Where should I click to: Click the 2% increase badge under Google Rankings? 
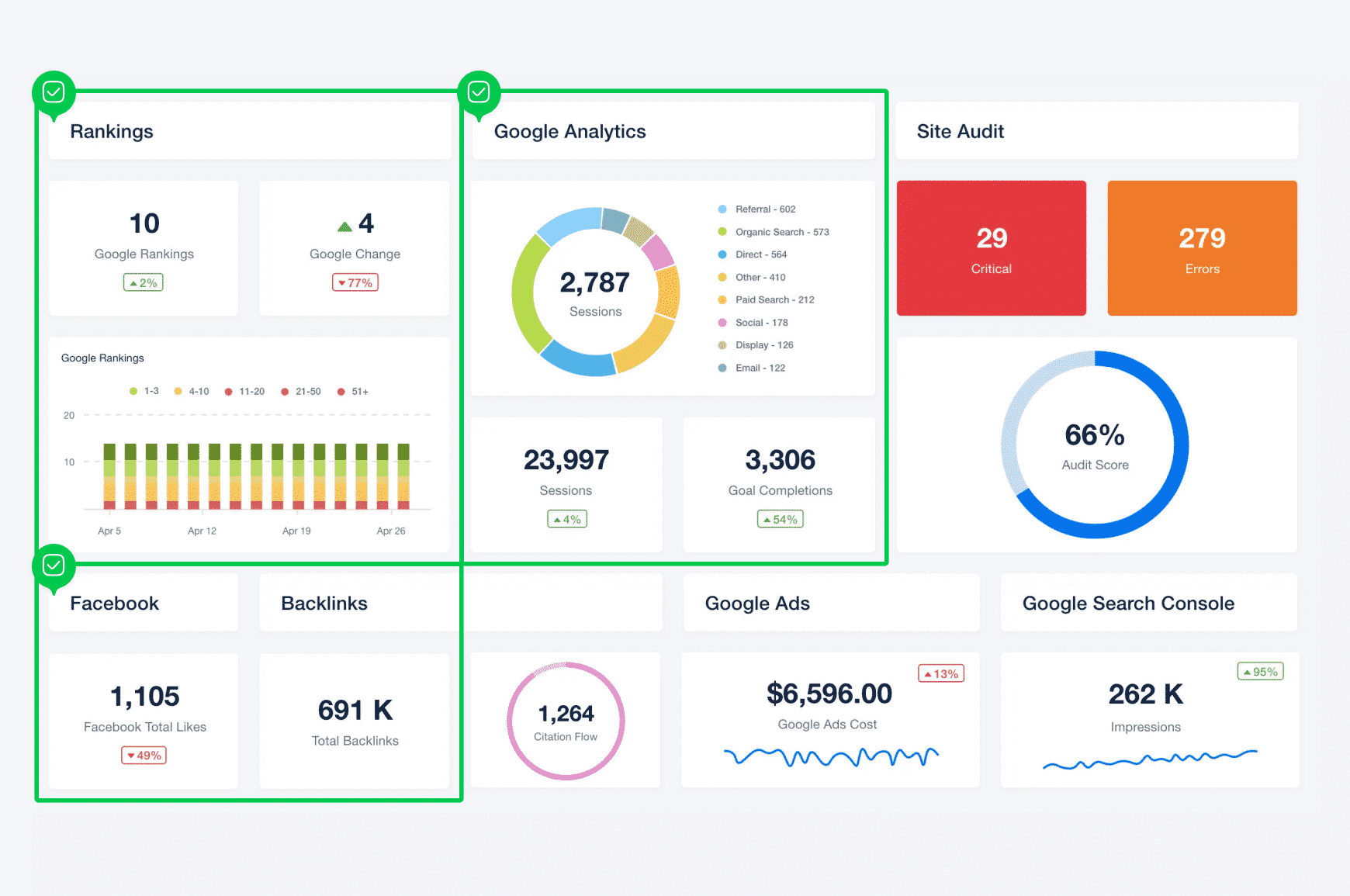(x=144, y=283)
